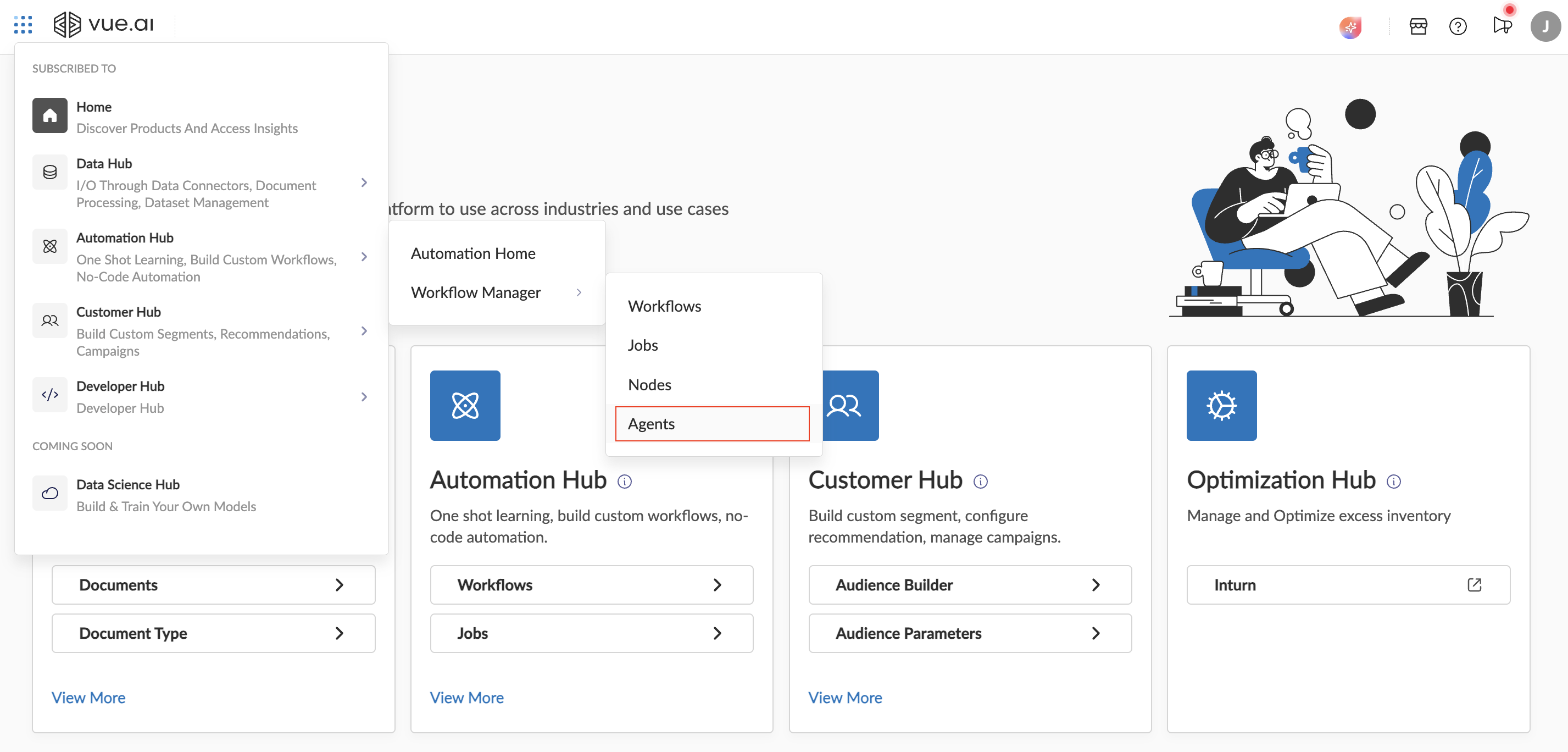This screenshot has width=1568, height=752.
Task: Select Home in the hub menu
Action: click(x=94, y=107)
